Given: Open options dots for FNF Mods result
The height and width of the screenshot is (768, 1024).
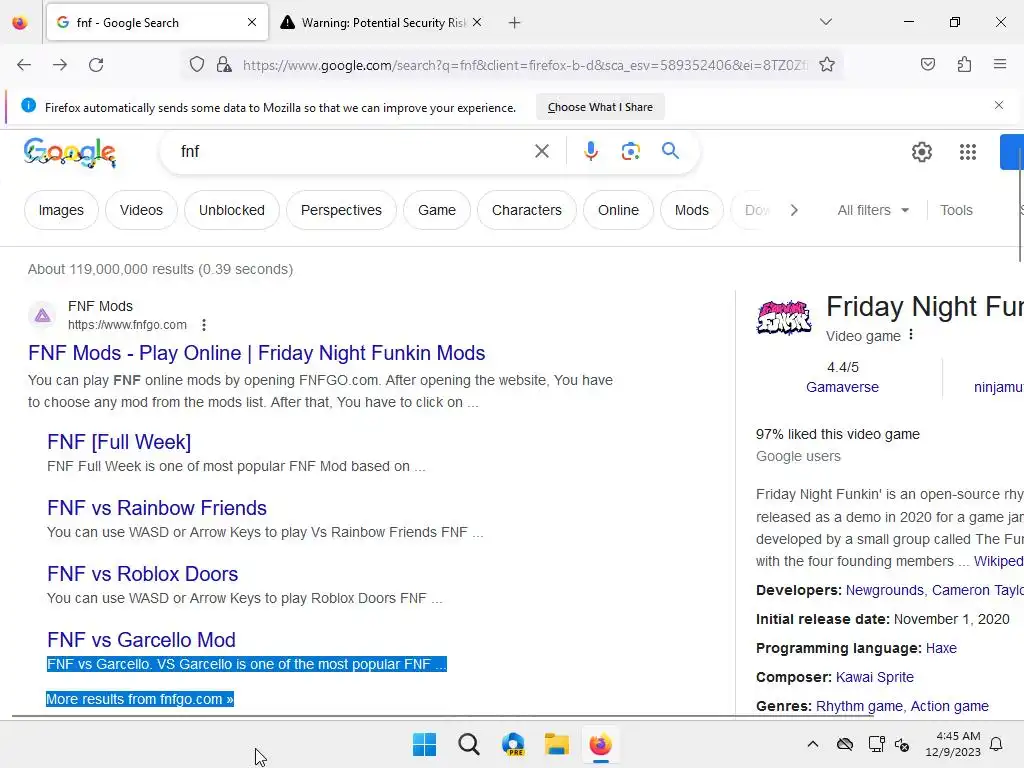Looking at the screenshot, I should [204, 325].
